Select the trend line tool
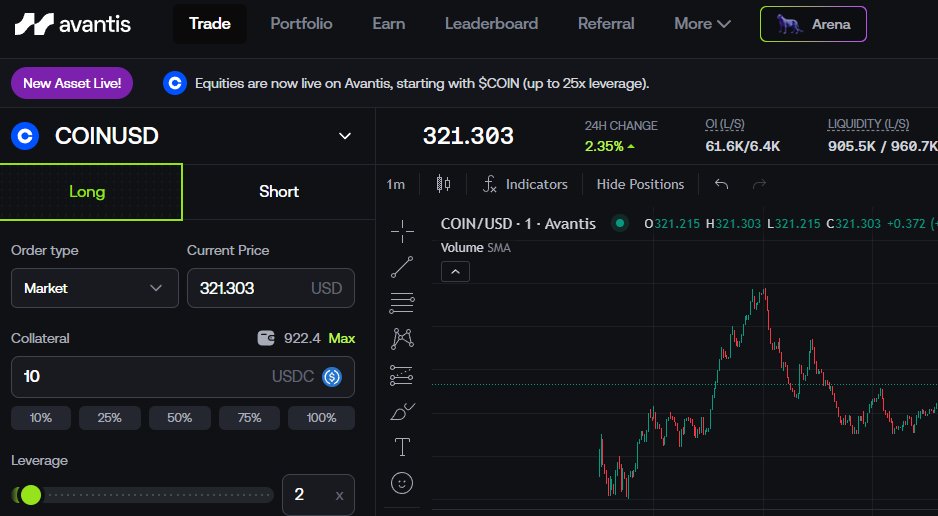 click(x=402, y=267)
